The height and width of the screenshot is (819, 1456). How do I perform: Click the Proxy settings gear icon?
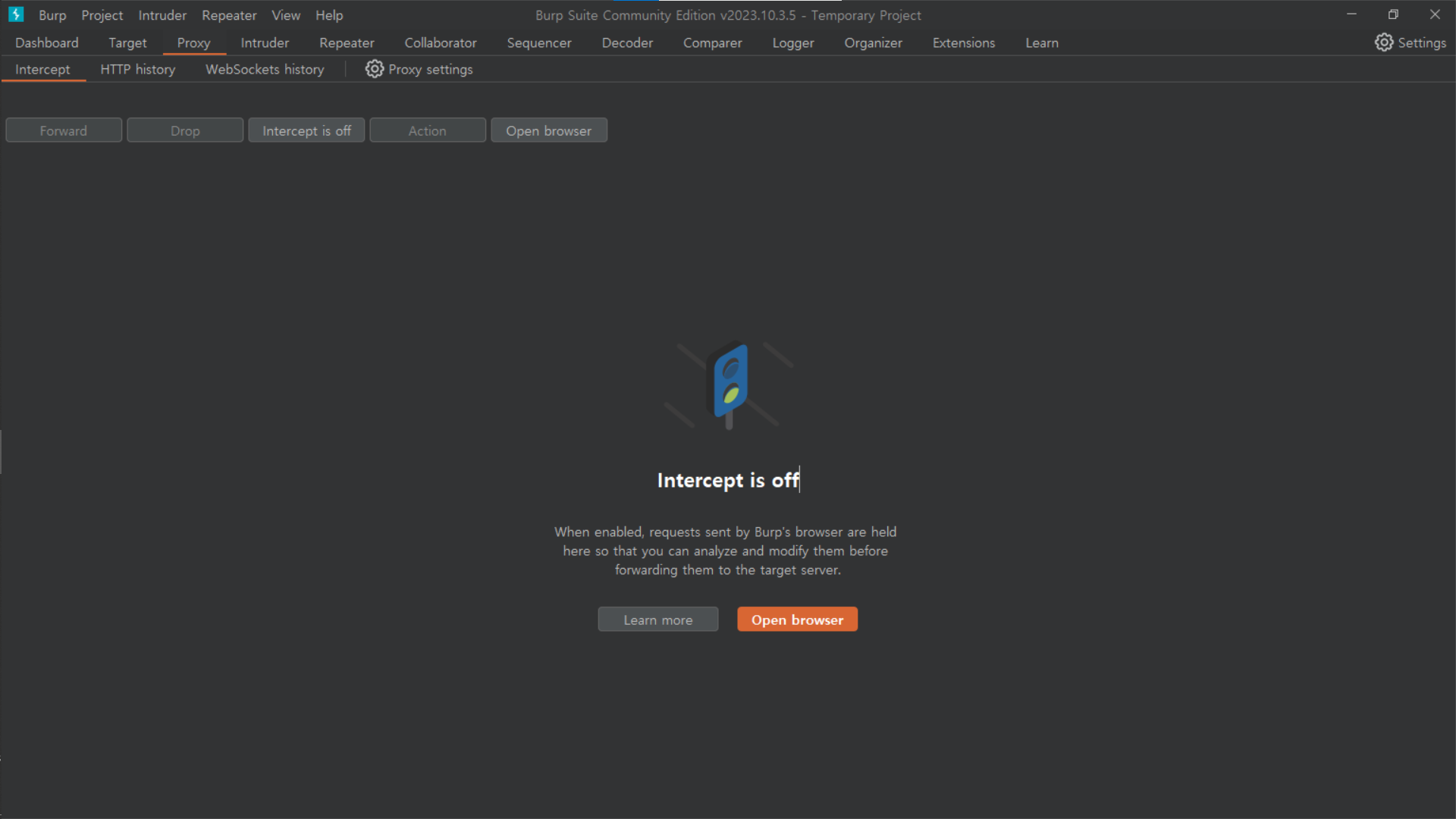click(374, 69)
